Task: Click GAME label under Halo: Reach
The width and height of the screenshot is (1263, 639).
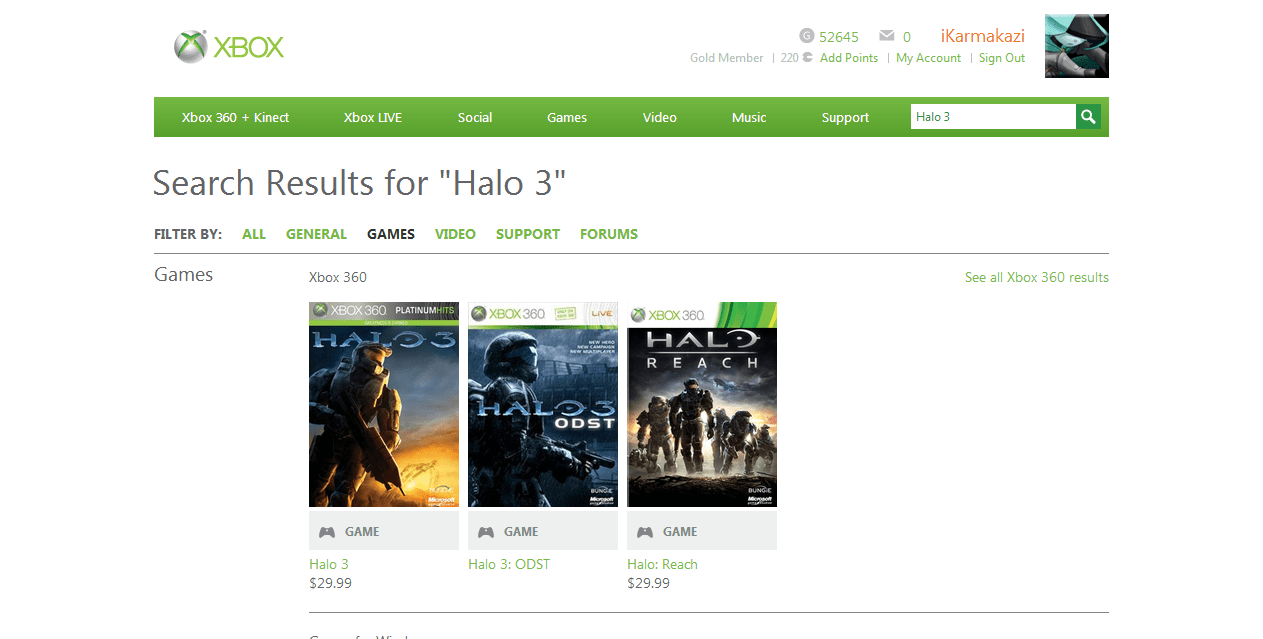Action: pyautogui.click(x=680, y=532)
